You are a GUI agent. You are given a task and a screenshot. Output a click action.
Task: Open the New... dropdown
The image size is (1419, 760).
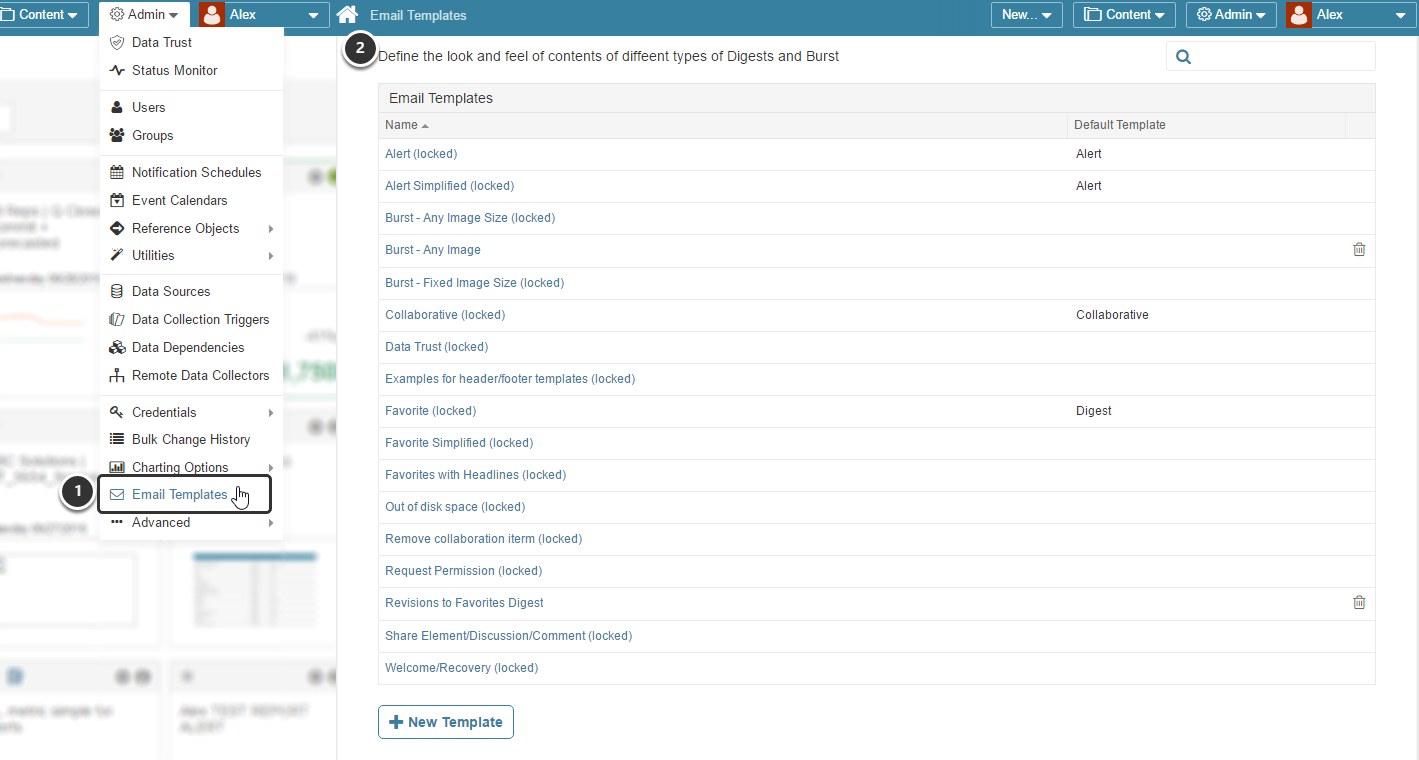(x=1026, y=15)
